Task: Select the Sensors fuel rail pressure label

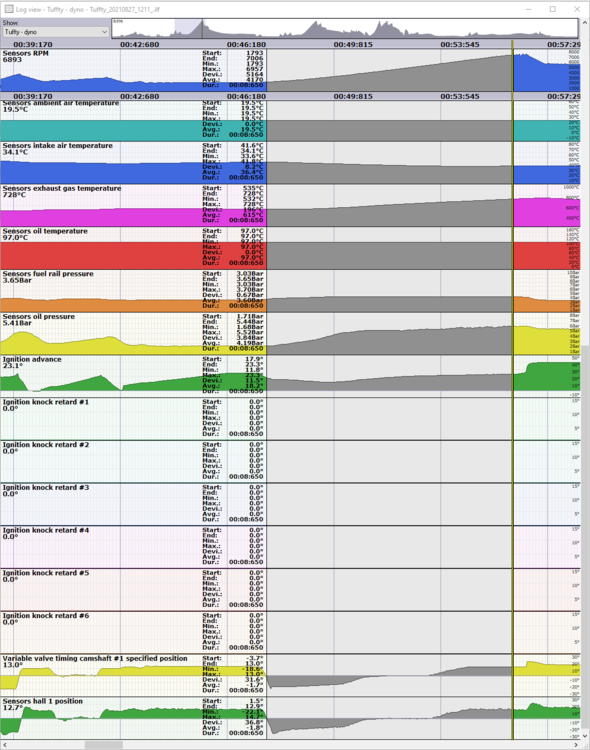Action: (48, 274)
